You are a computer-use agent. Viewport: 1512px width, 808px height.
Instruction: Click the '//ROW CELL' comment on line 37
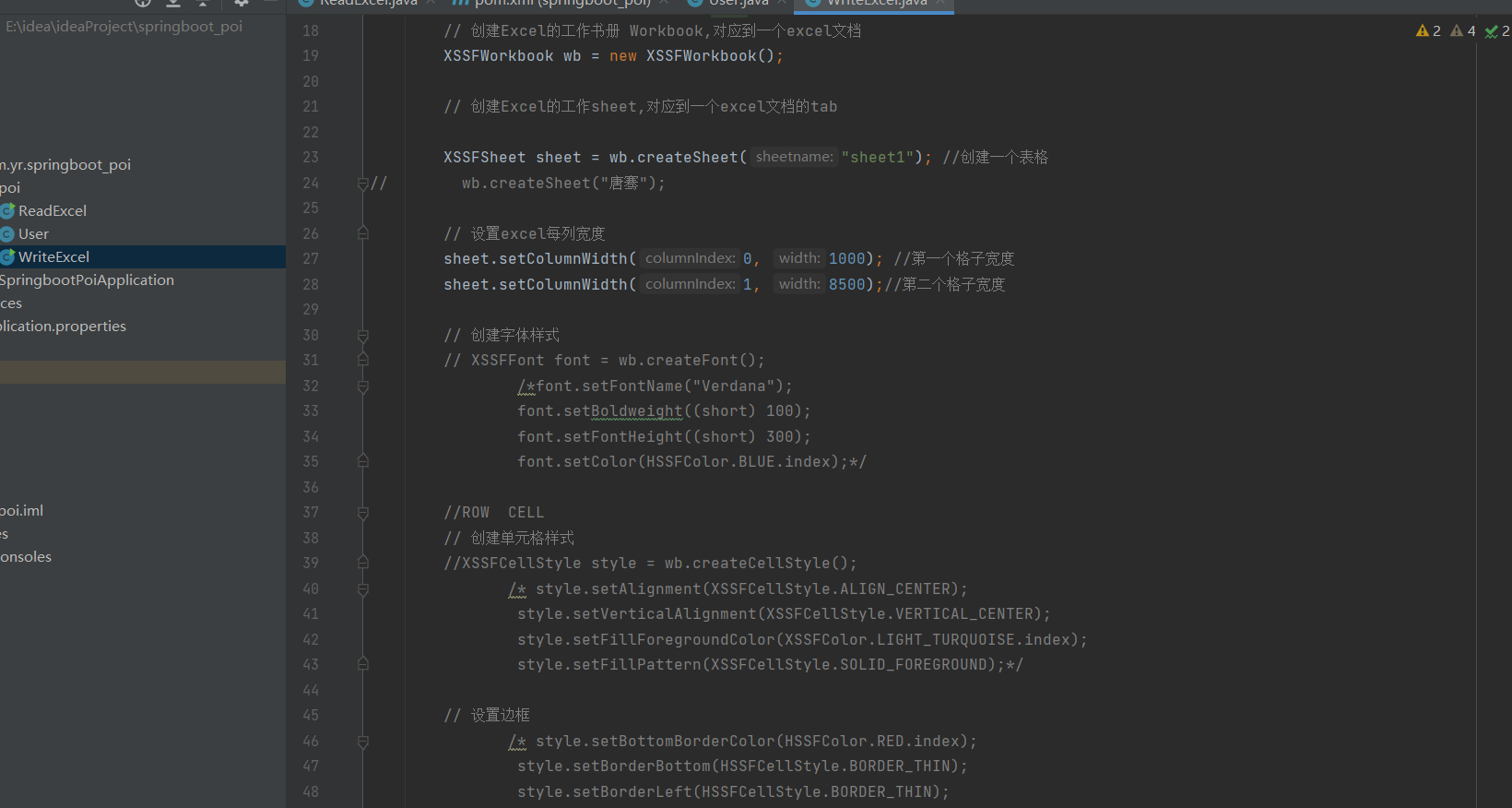(494, 513)
